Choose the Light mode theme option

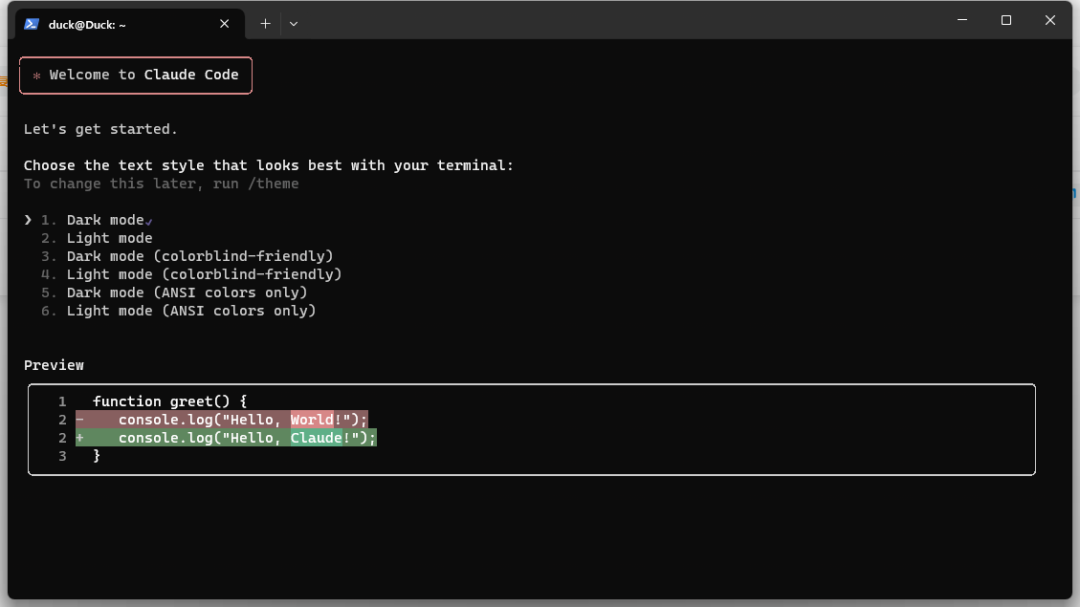pyautogui.click(x=109, y=238)
